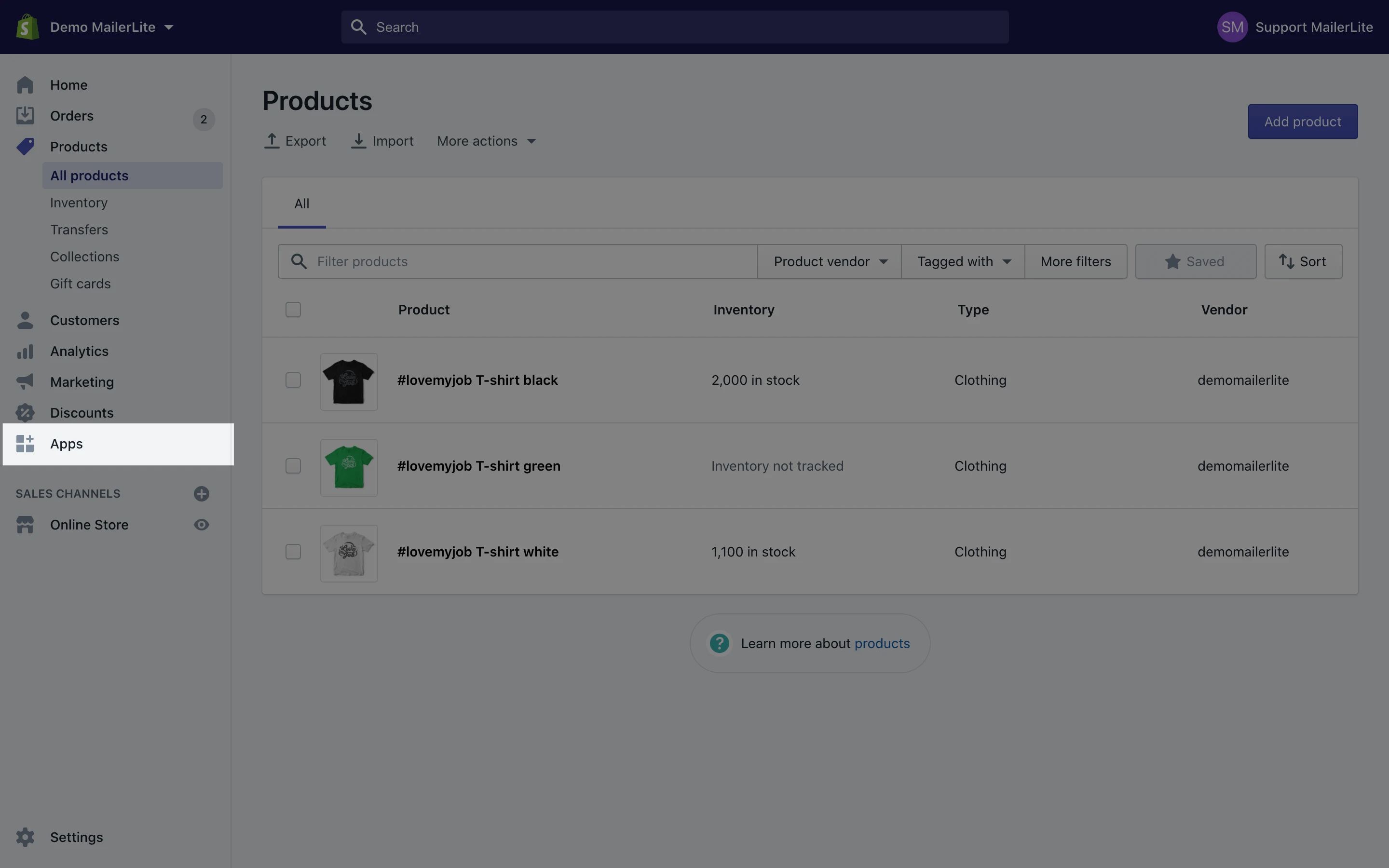This screenshot has height=868, width=1389.
Task: Tick the #lovemyjob T-shirt green checkbox
Action: click(293, 465)
